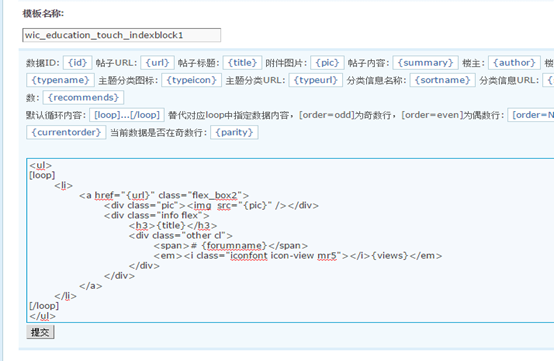
Task: Click the 提交 submit button
Action: [x=40, y=332]
